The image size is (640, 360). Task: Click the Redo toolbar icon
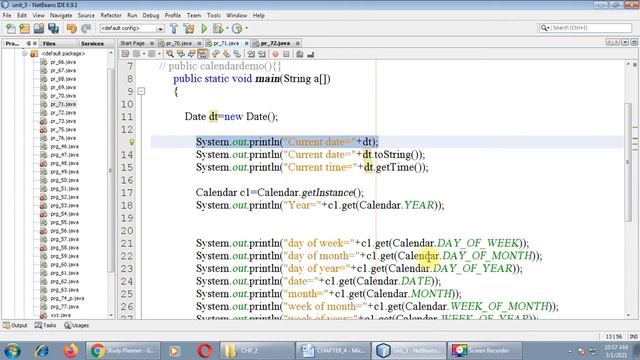point(86,28)
